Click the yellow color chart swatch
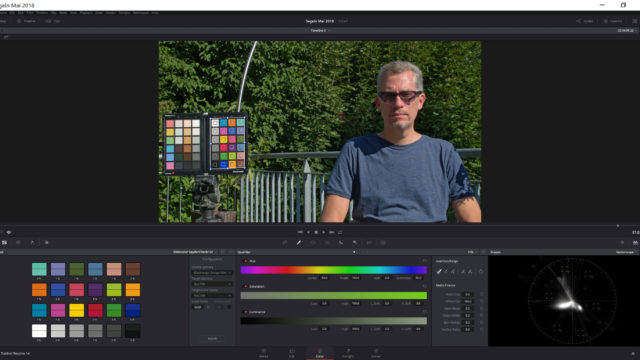 click(x=76, y=310)
